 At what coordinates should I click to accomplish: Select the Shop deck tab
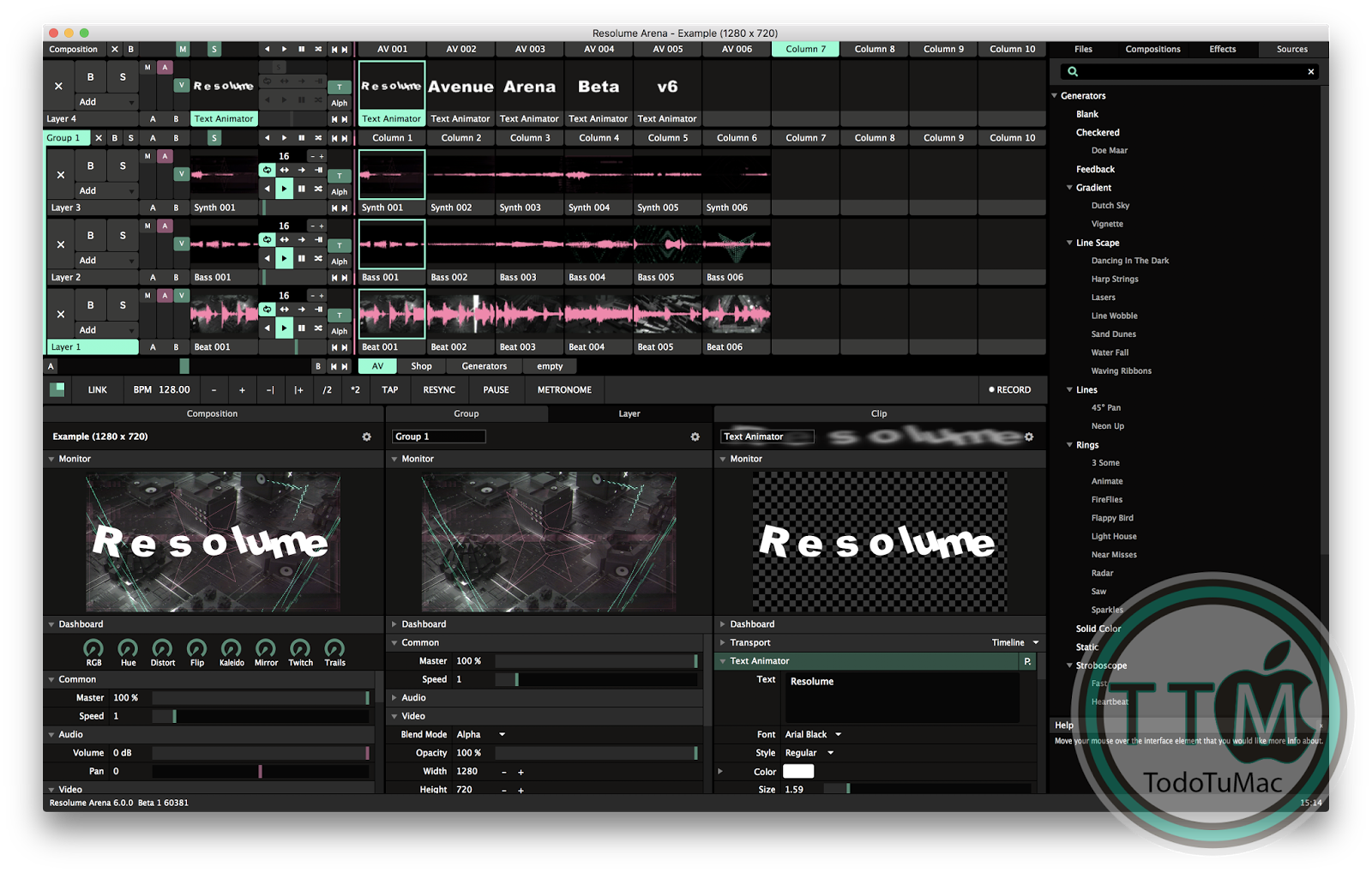coord(421,366)
